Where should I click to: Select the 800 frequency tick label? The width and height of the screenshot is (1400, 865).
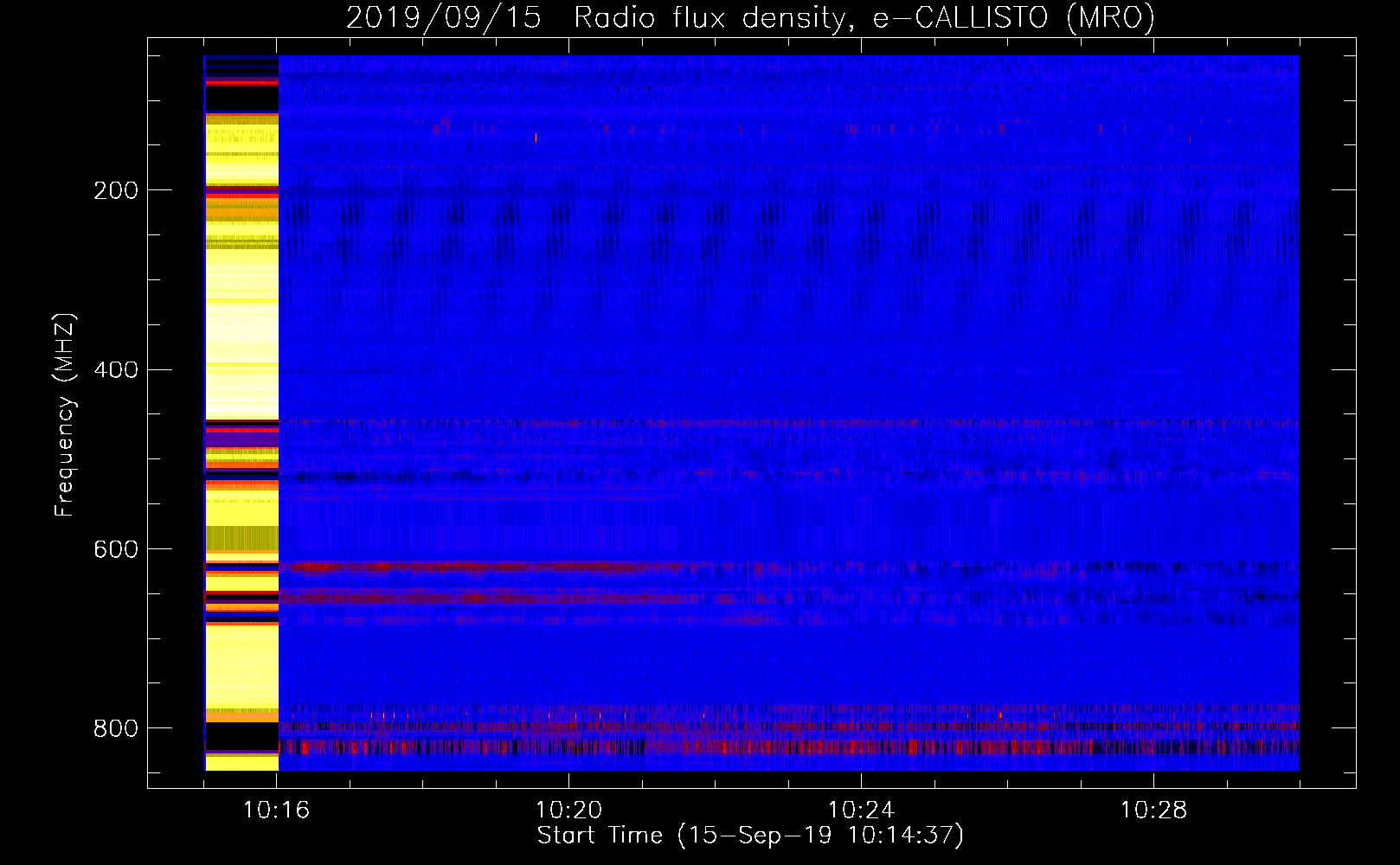116,728
